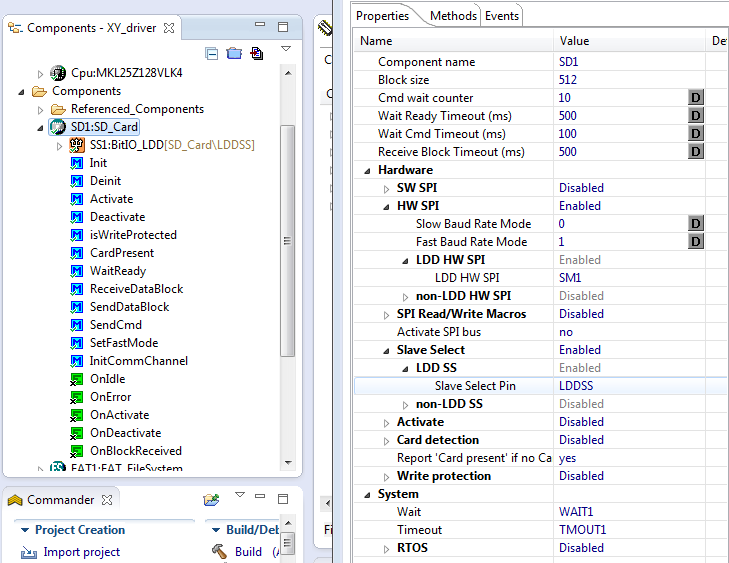
Task: Click the OnDeactivate event icon
Action: 76,433
